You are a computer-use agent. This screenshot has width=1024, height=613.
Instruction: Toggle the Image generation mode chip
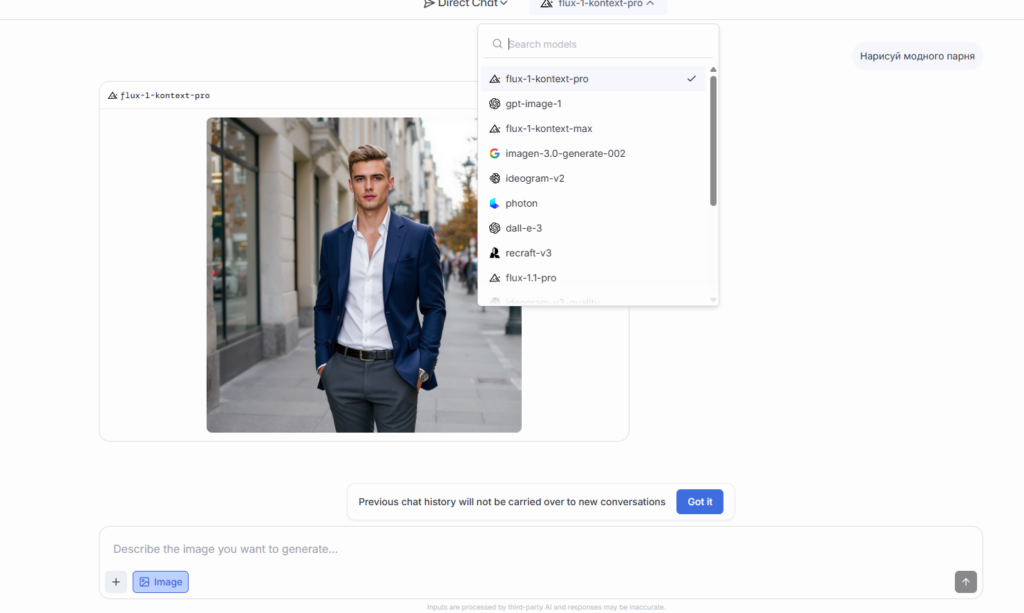(x=161, y=582)
